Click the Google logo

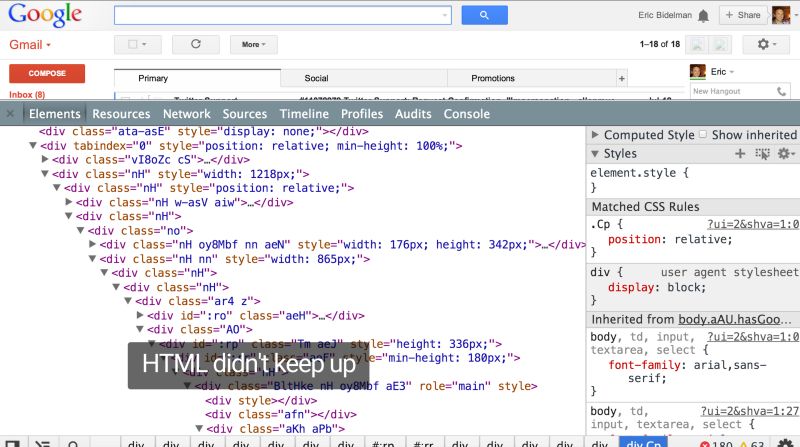[45, 15]
